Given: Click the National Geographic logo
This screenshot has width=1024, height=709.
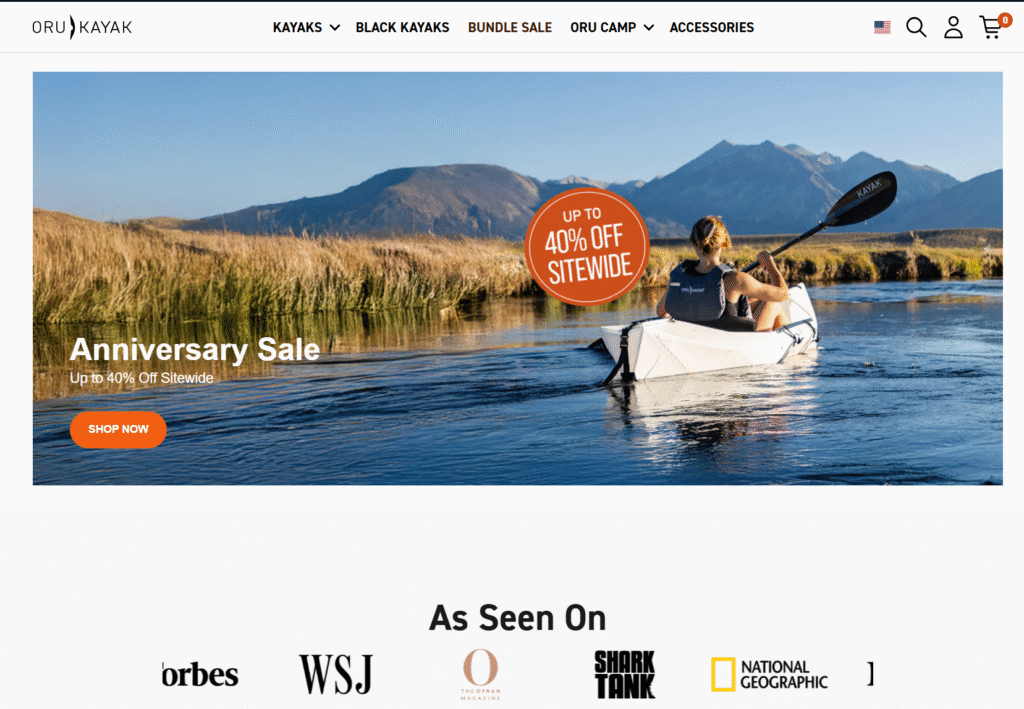Looking at the screenshot, I should point(769,674).
